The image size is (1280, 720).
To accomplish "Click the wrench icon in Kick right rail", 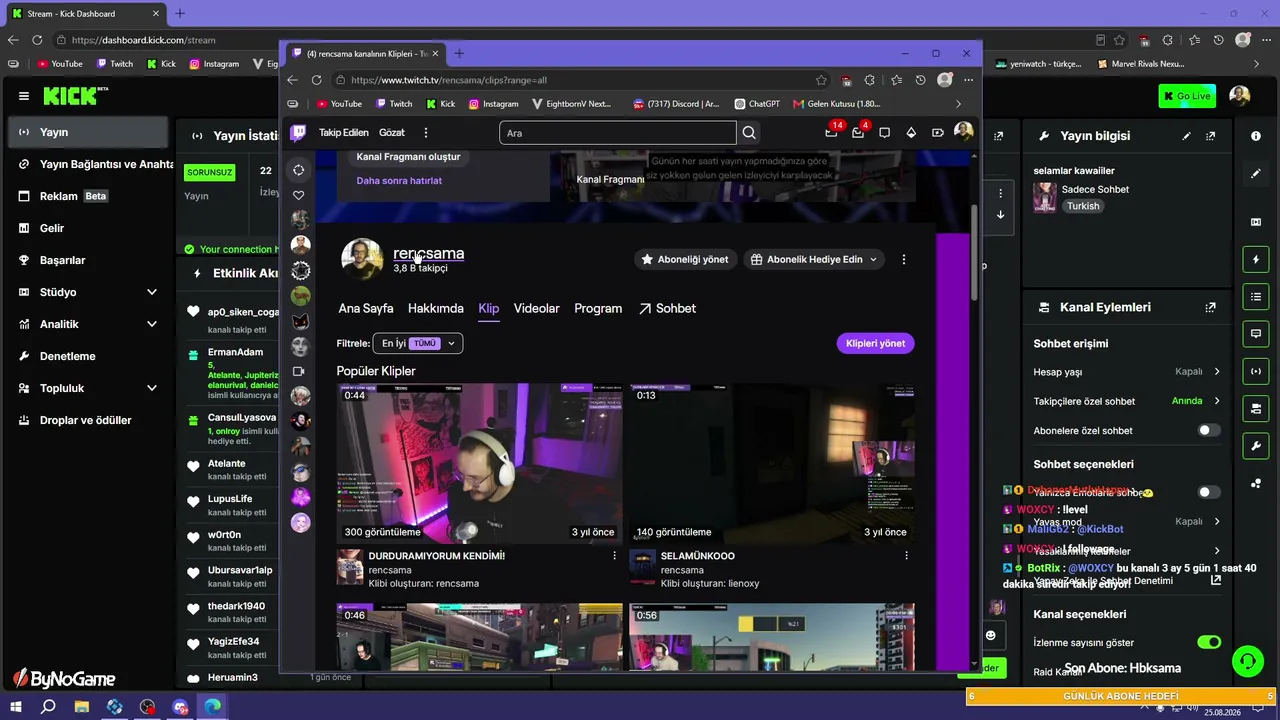I will 1256,445.
